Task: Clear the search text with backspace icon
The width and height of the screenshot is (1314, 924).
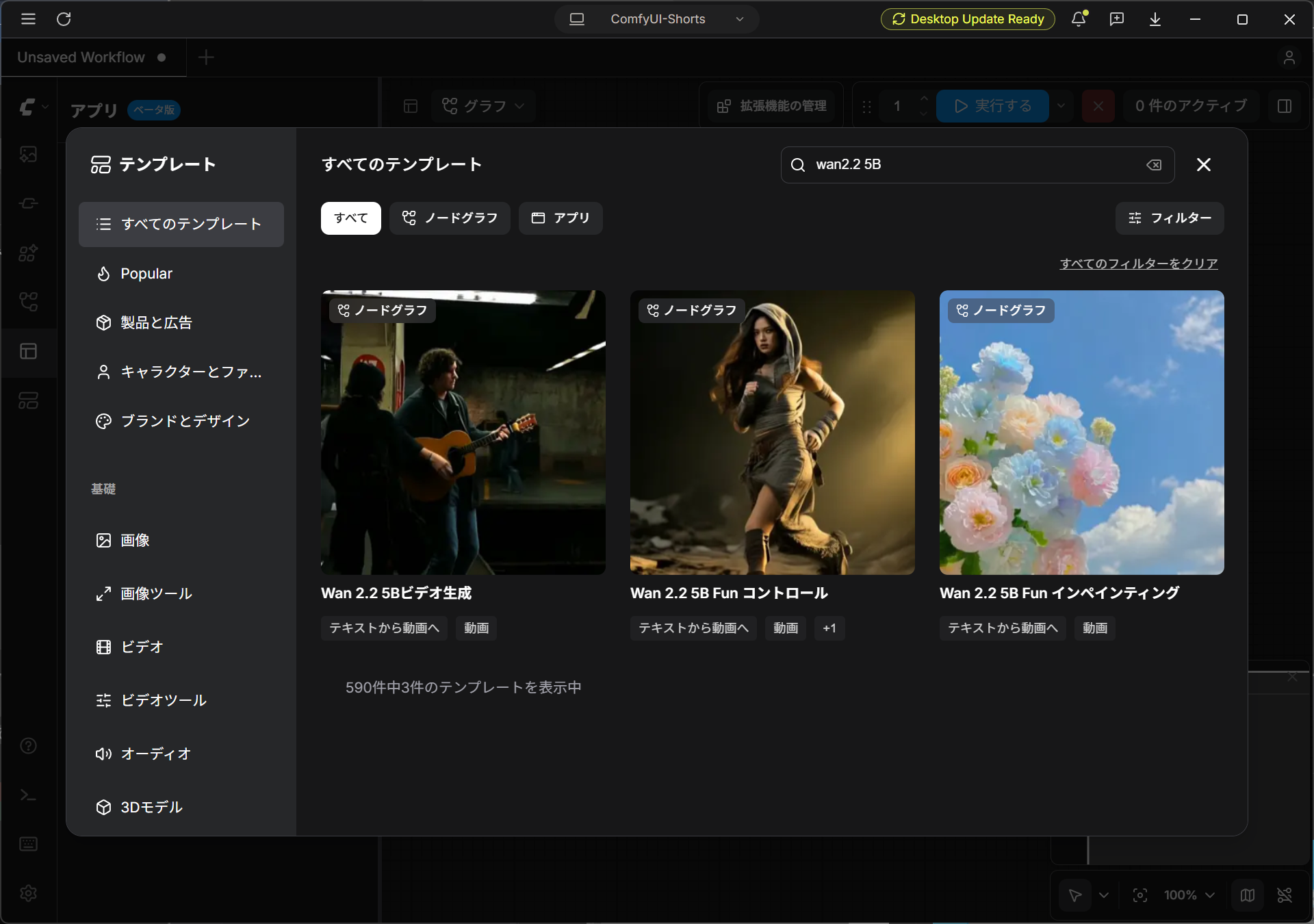Action: tap(1154, 165)
